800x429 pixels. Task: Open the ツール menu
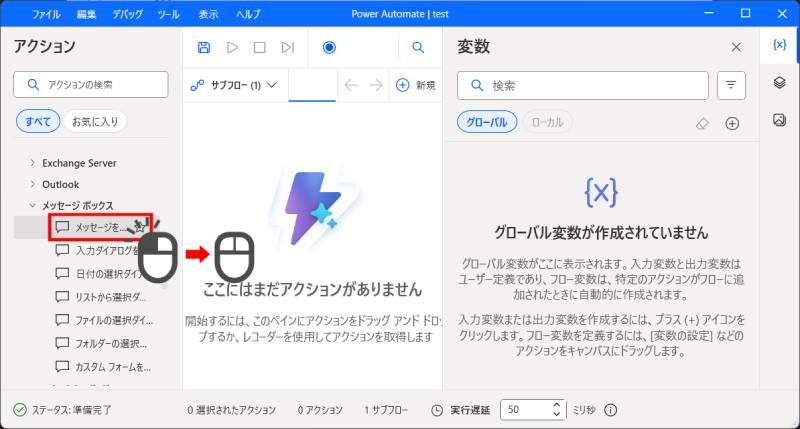coord(168,14)
